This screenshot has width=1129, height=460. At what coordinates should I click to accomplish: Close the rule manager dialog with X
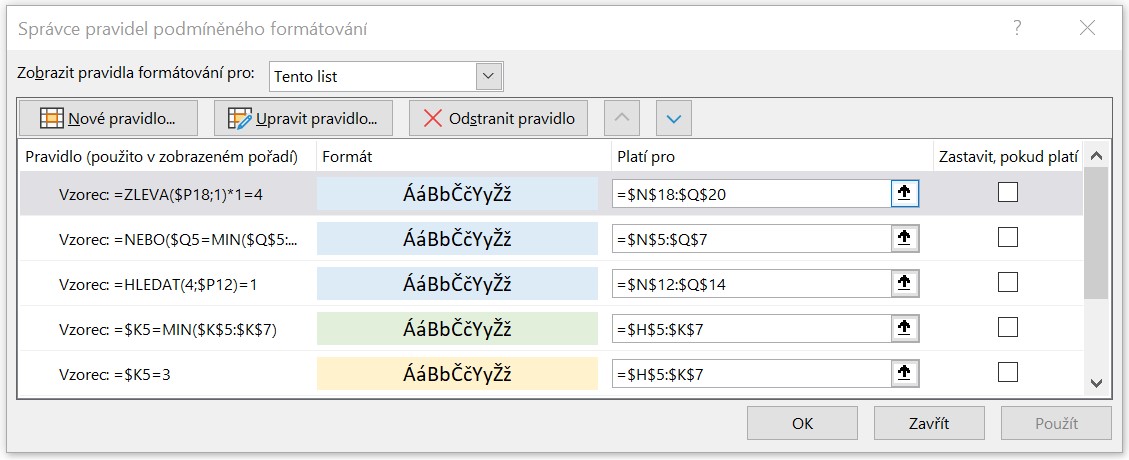click(x=1087, y=28)
